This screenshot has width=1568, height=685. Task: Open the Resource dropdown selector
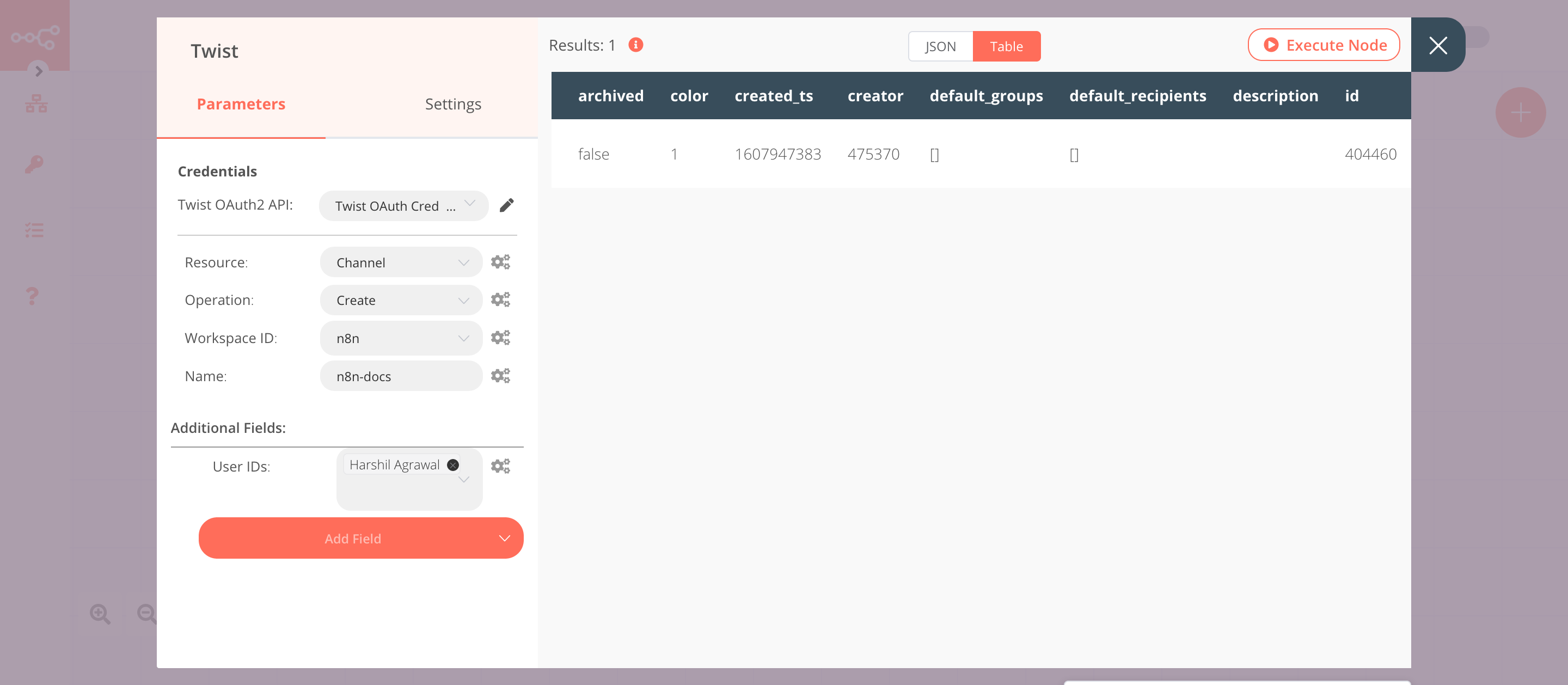point(399,262)
